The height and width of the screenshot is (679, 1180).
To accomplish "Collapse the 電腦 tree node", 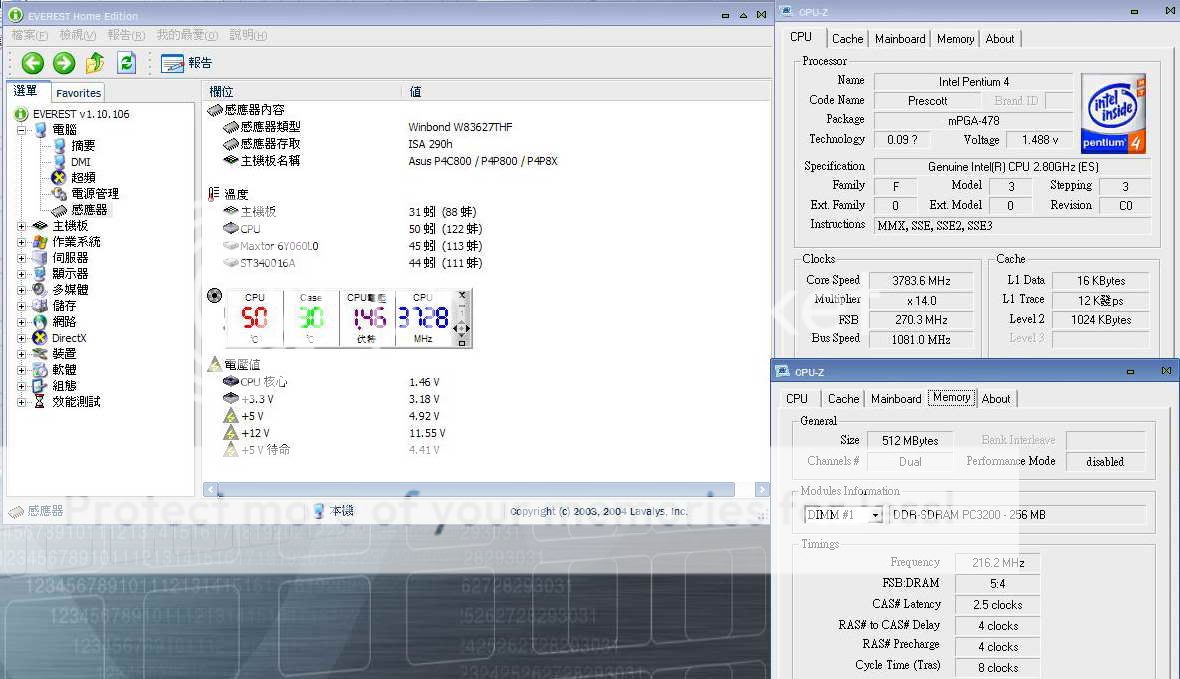I will pyautogui.click(x=22, y=130).
